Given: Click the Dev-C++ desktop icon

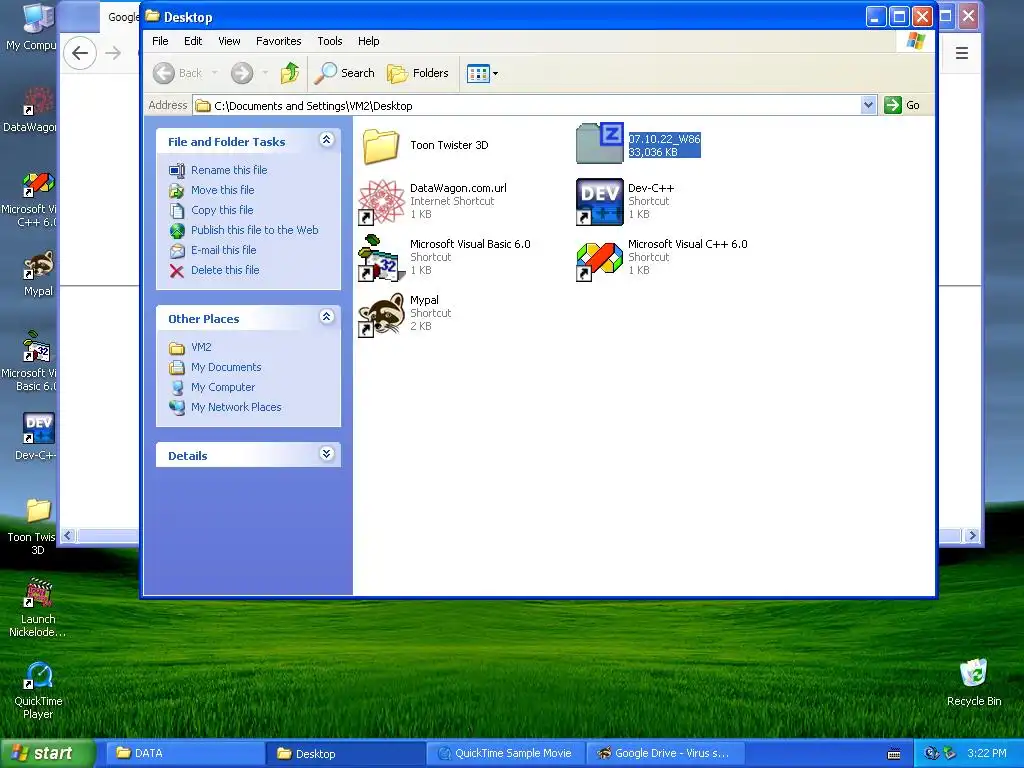Looking at the screenshot, I should tap(38, 429).
